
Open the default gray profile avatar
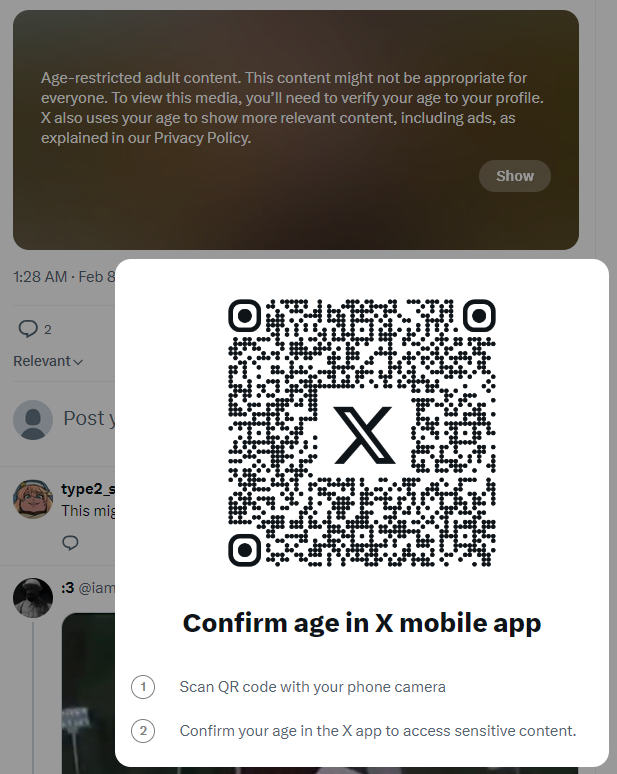click(x=33, y=420)
